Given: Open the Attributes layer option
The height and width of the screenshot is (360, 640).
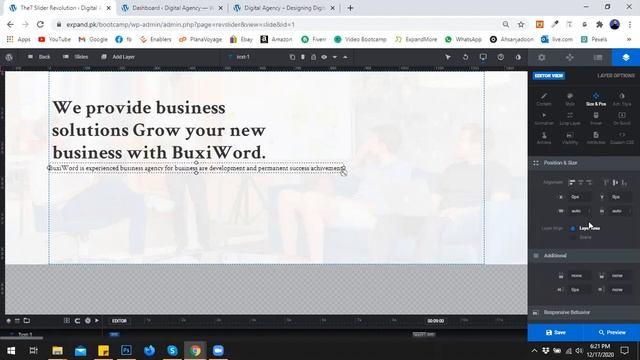Looking at the screenshot, I should pos(596,138).
